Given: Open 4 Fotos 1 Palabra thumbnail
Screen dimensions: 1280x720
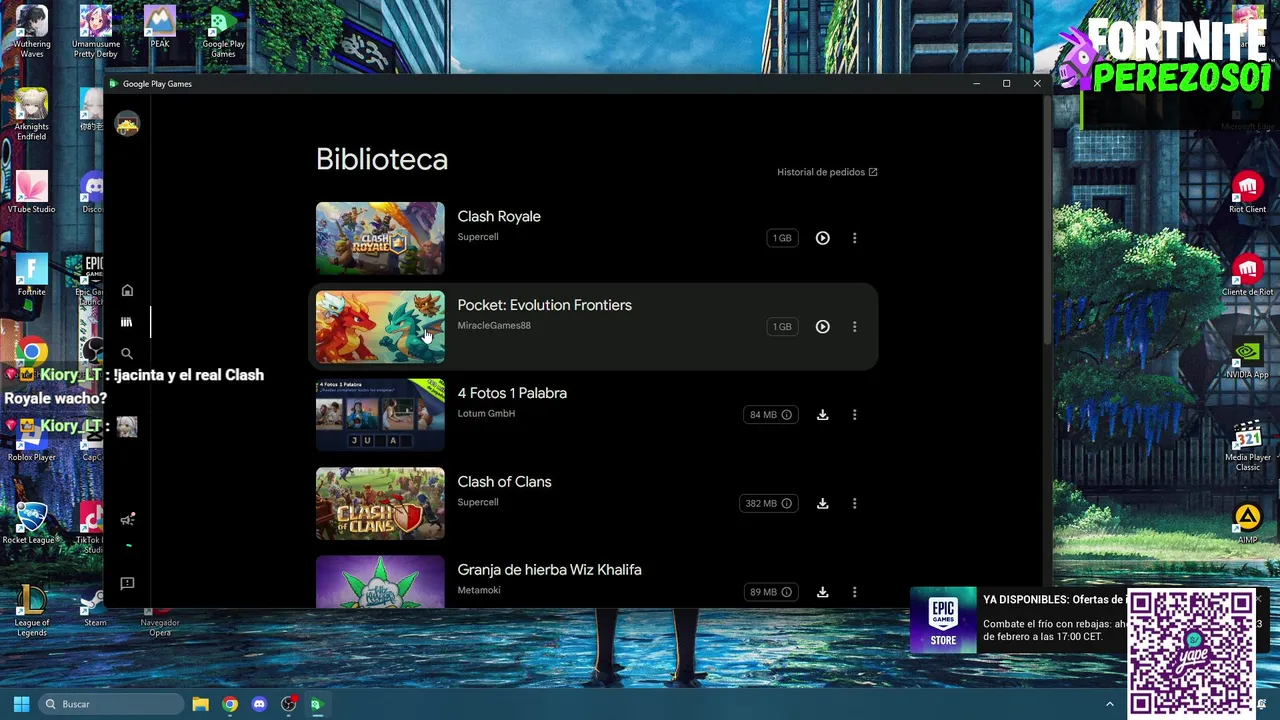Looking at the screenshot, I should click(380, 415).
